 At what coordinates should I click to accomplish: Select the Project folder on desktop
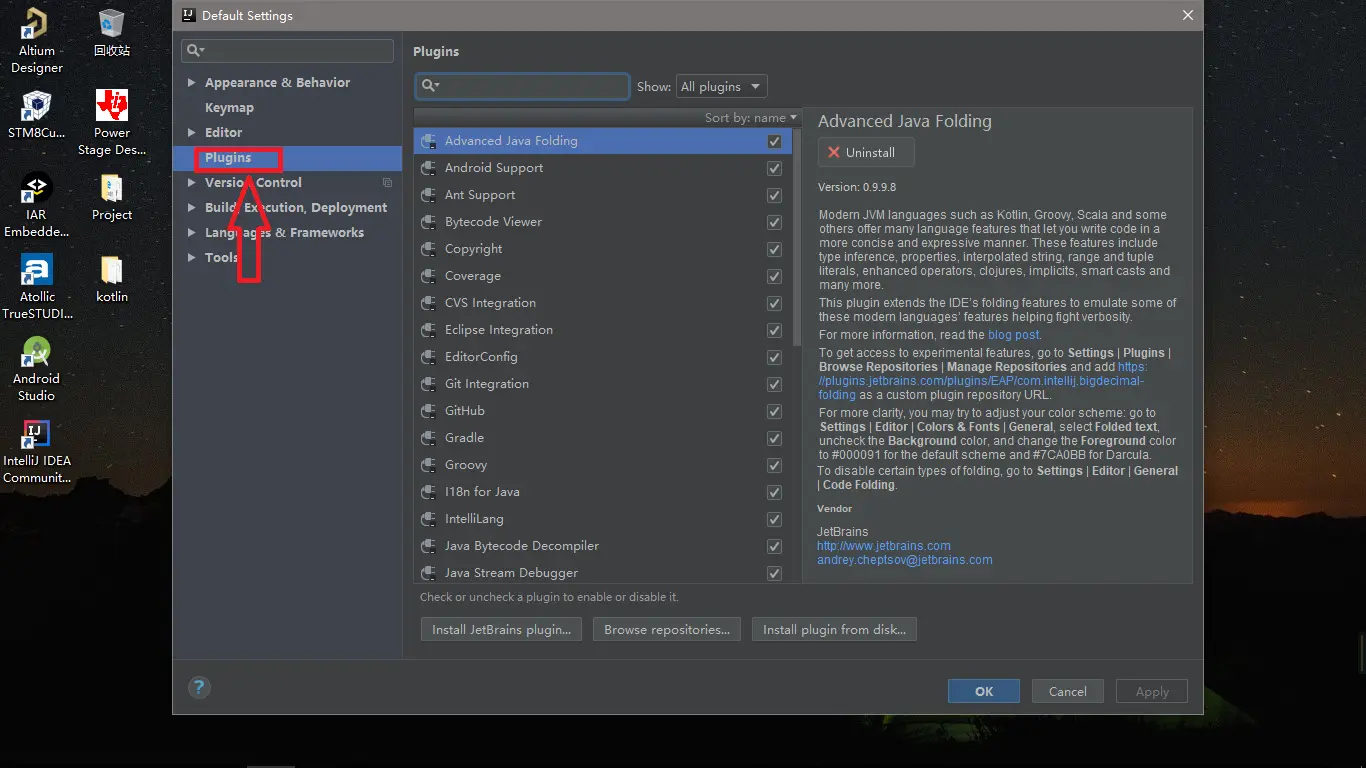pyautogui.click(x=112, y=197)
